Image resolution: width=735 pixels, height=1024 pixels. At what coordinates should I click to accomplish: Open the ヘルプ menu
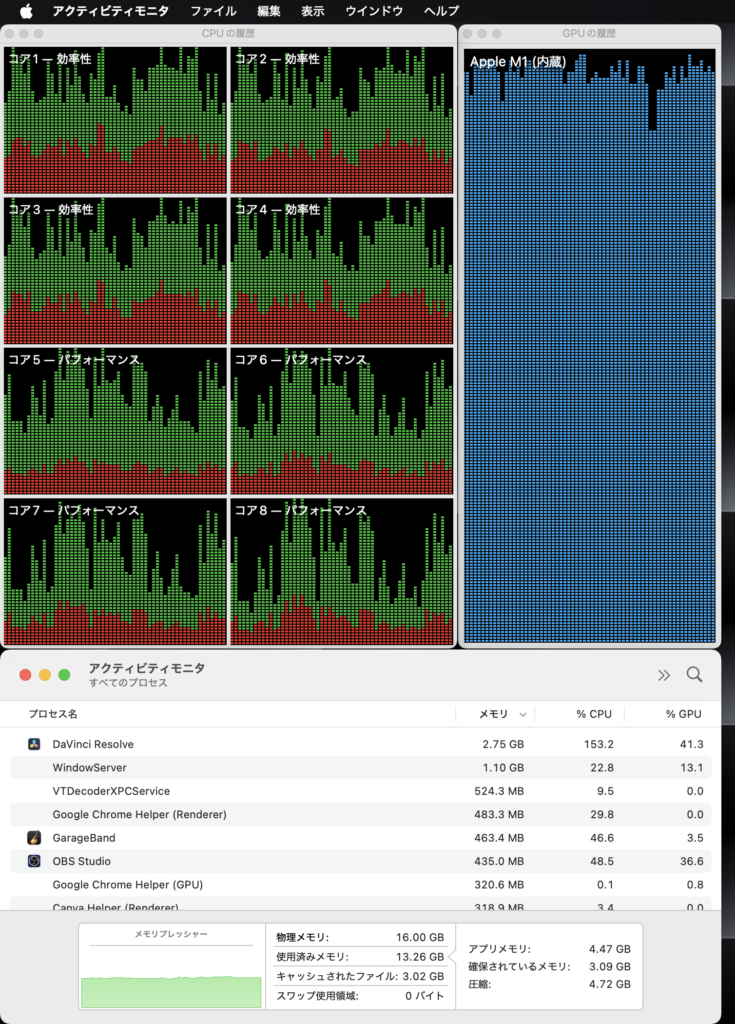click(x=441, y=10)
